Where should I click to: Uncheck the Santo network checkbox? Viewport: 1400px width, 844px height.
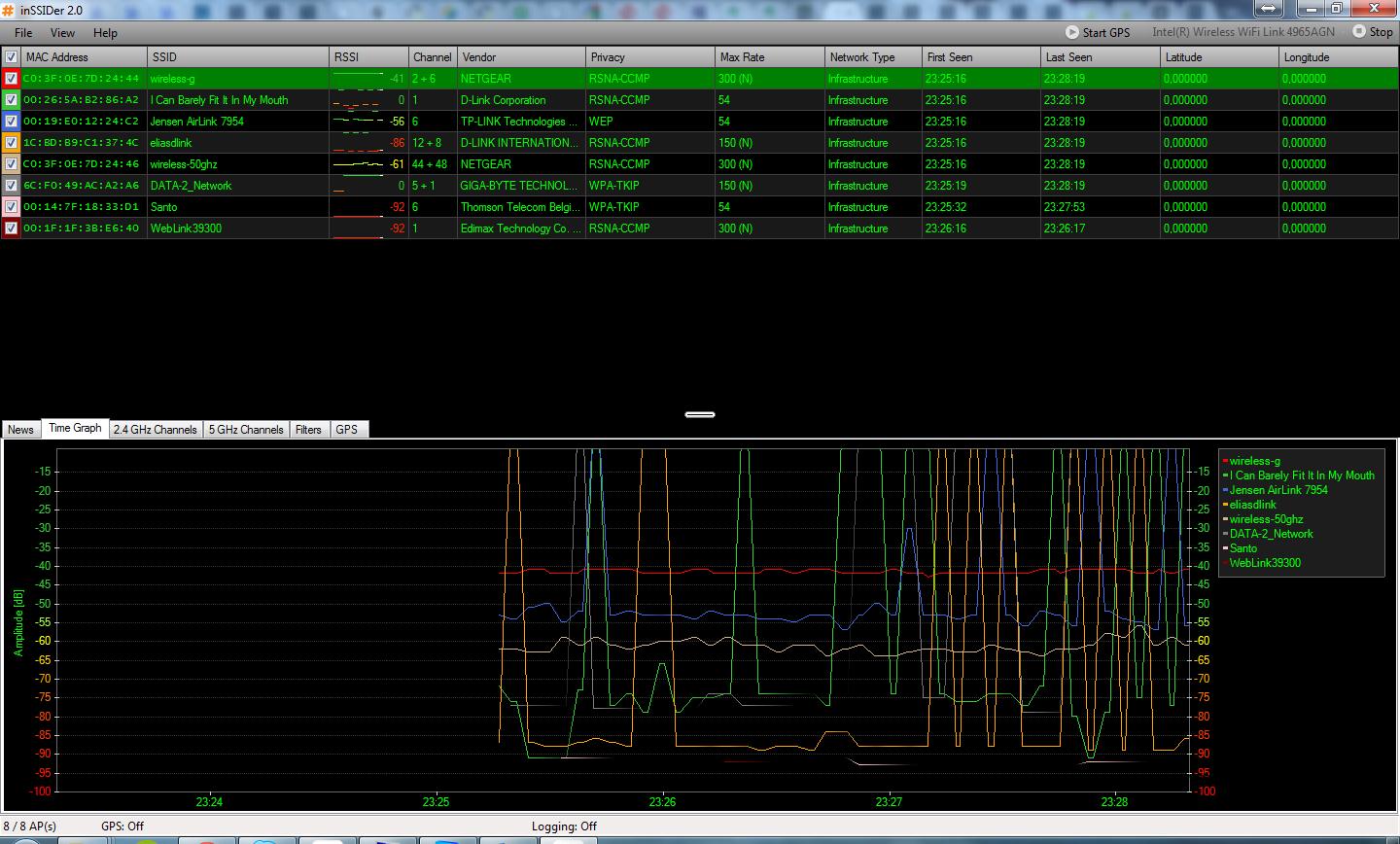(11, 207)
